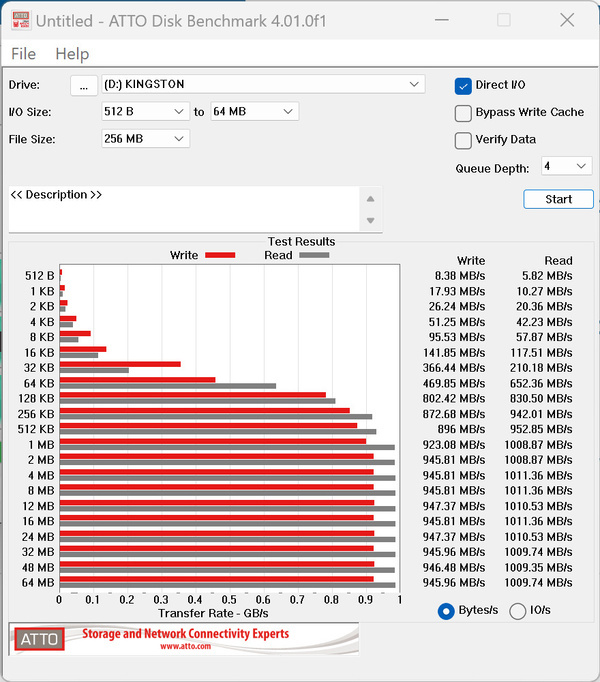Minimize the ATTO Disk Benchmark window
This screenshot has width=600, height=682.
tap(442, 20)
